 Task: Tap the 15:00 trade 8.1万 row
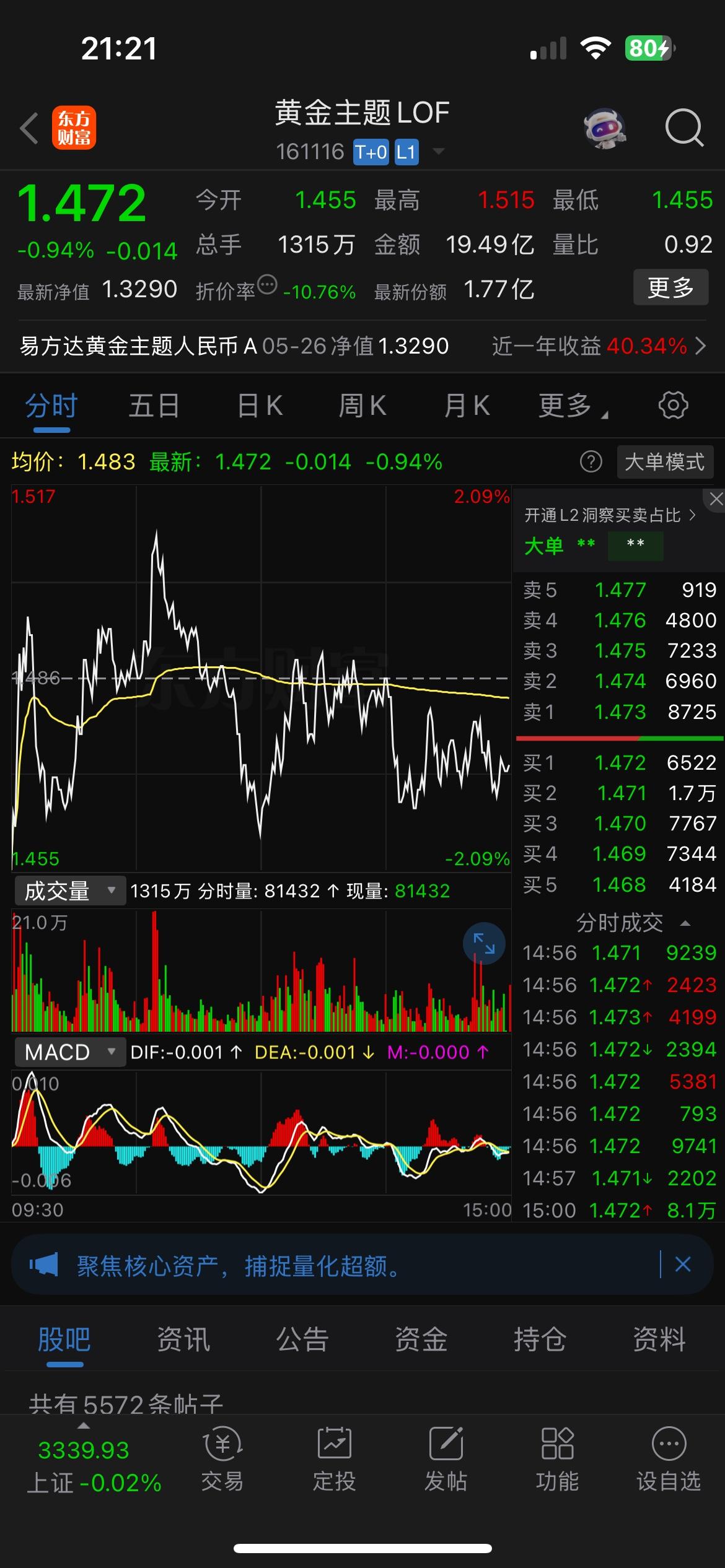click(x=620, y=1210)
